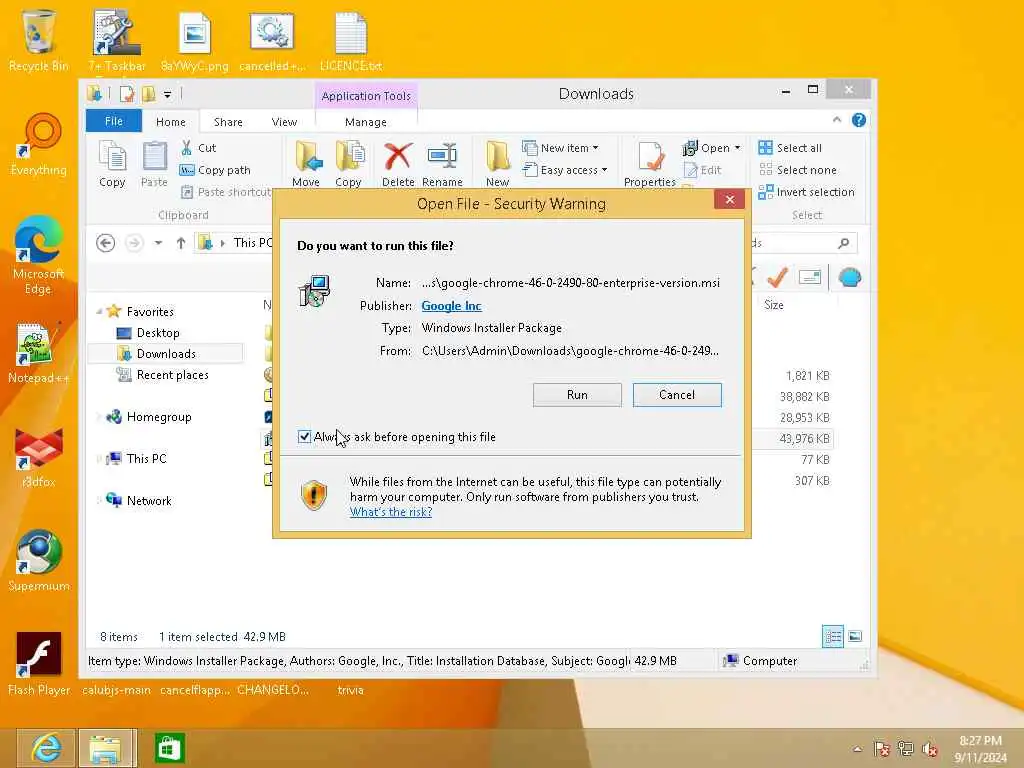Open Explorer Help question mark icon

click(x=859, y=120)
